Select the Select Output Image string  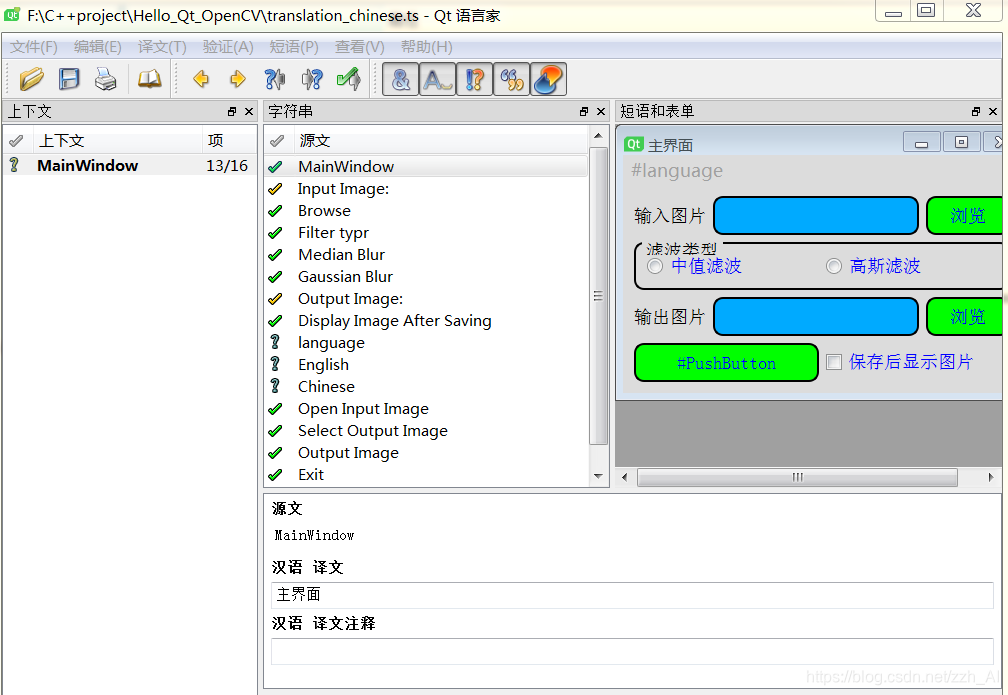(x=426, y=431)
